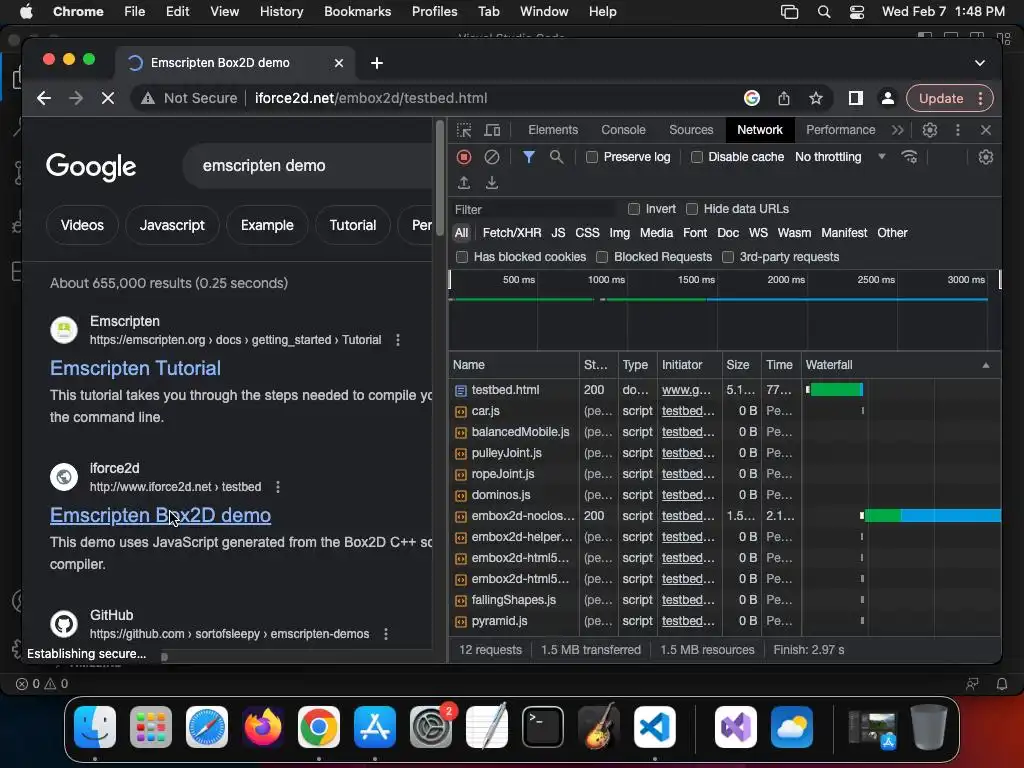Enable Preserve log checkbox
The image size is (1024, 768).
592,157
